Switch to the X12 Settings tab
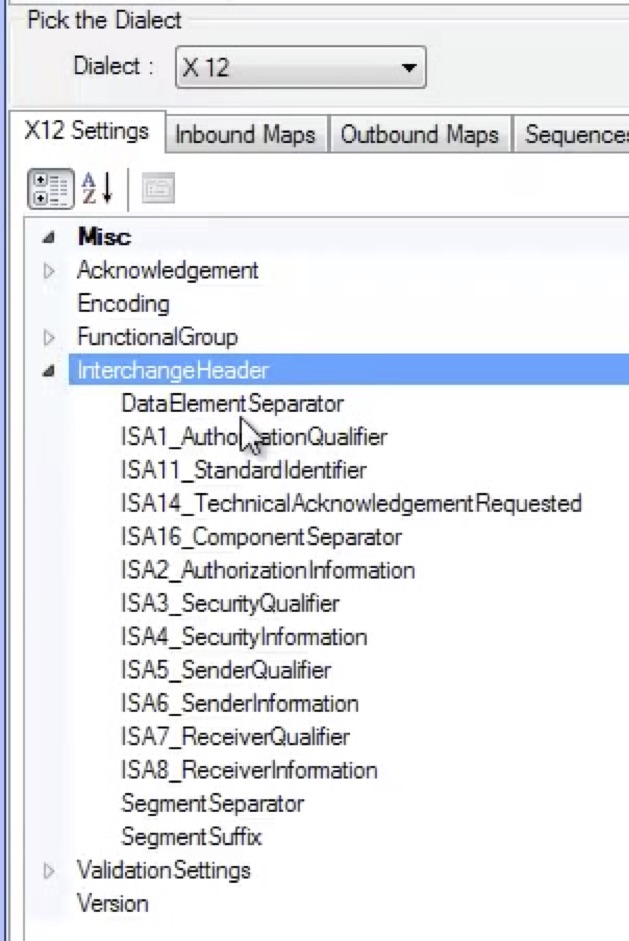 86,132
